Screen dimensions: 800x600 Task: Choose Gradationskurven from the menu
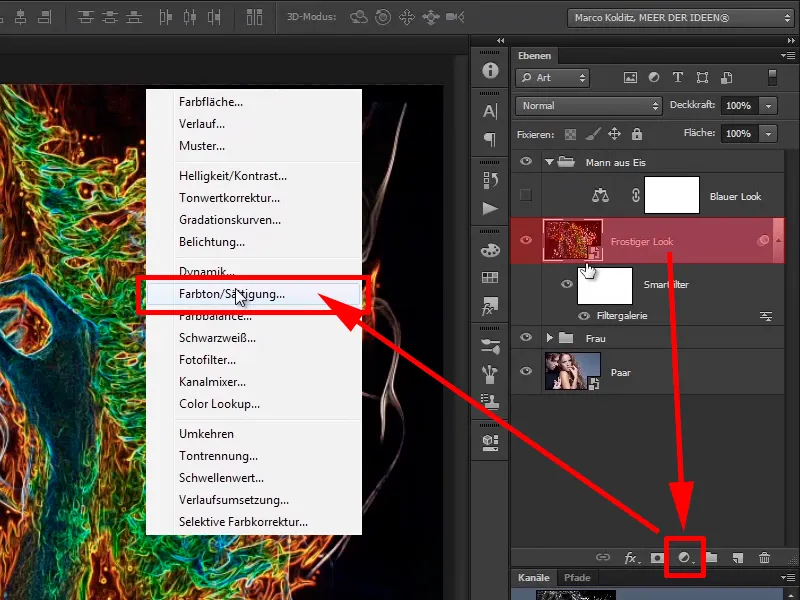254,220
